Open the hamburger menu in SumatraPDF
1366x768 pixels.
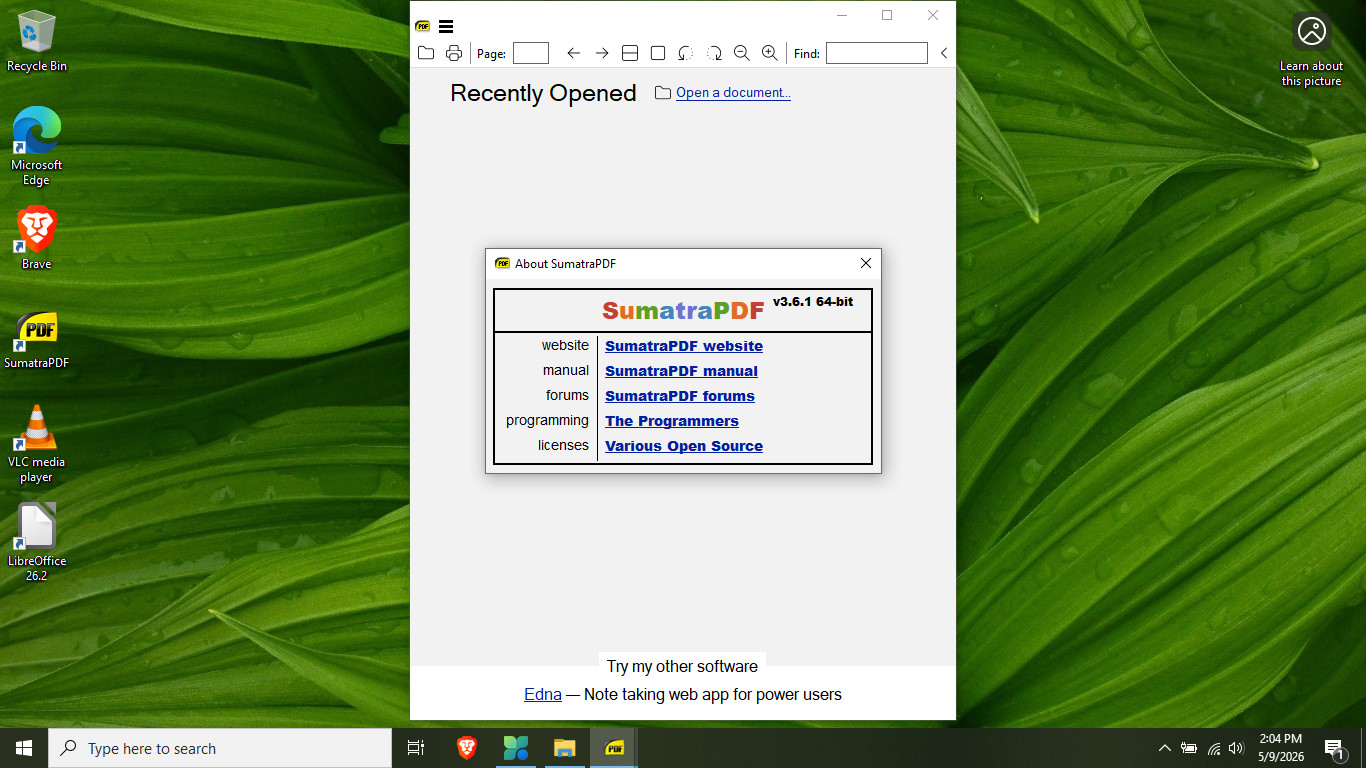[x=446, y=27]
